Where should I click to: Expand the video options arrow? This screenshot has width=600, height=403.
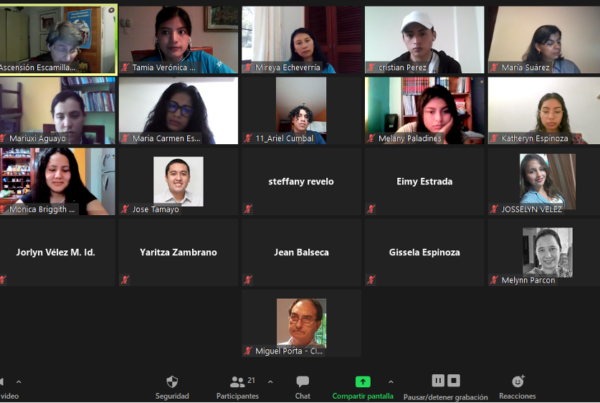(x=18, y=382)
